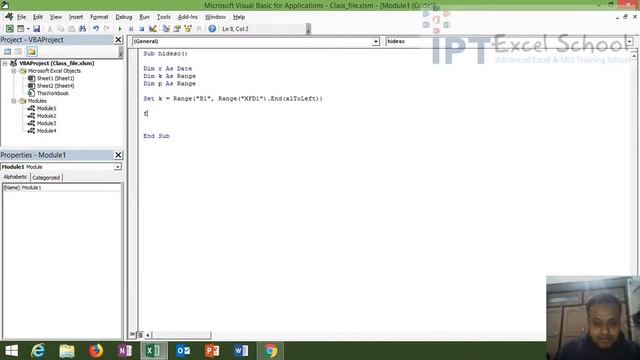Click the Save icon in the toolbar
640x360 pixels.
coord(36,29)
